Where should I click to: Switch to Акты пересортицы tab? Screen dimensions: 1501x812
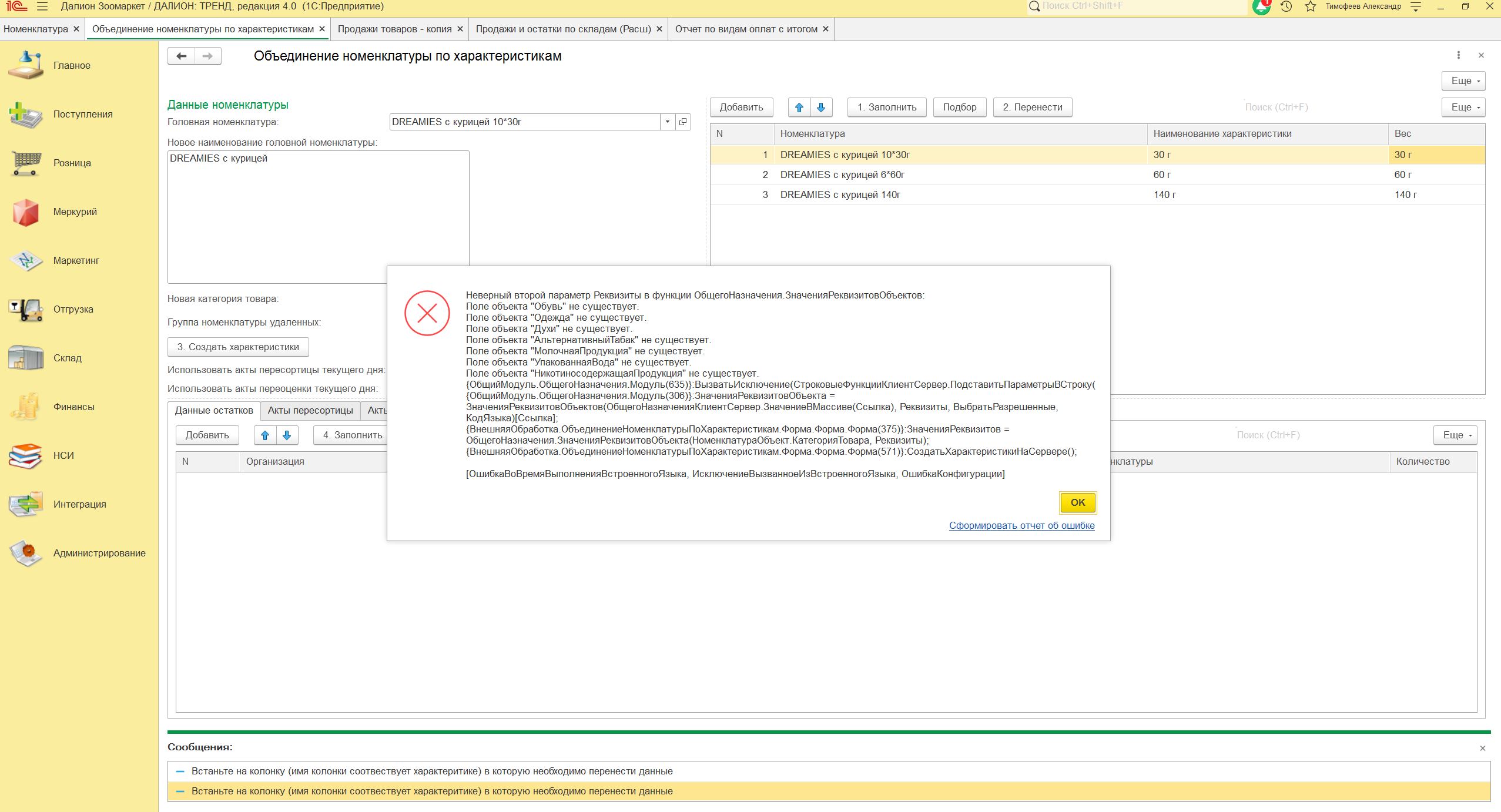(310, 411)
